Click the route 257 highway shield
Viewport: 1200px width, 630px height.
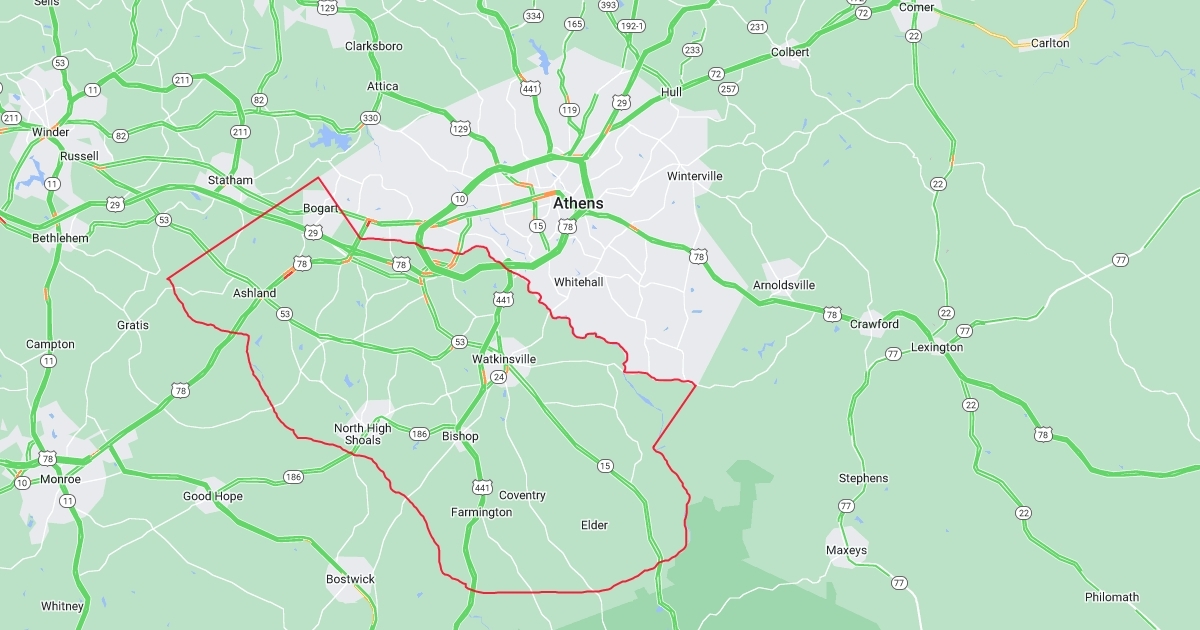click(x=729, y=89)
